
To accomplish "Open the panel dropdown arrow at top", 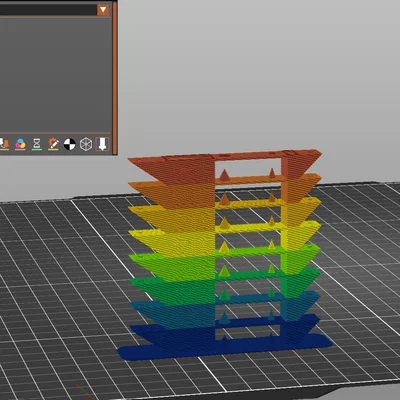I will click(x=103, y=10).
